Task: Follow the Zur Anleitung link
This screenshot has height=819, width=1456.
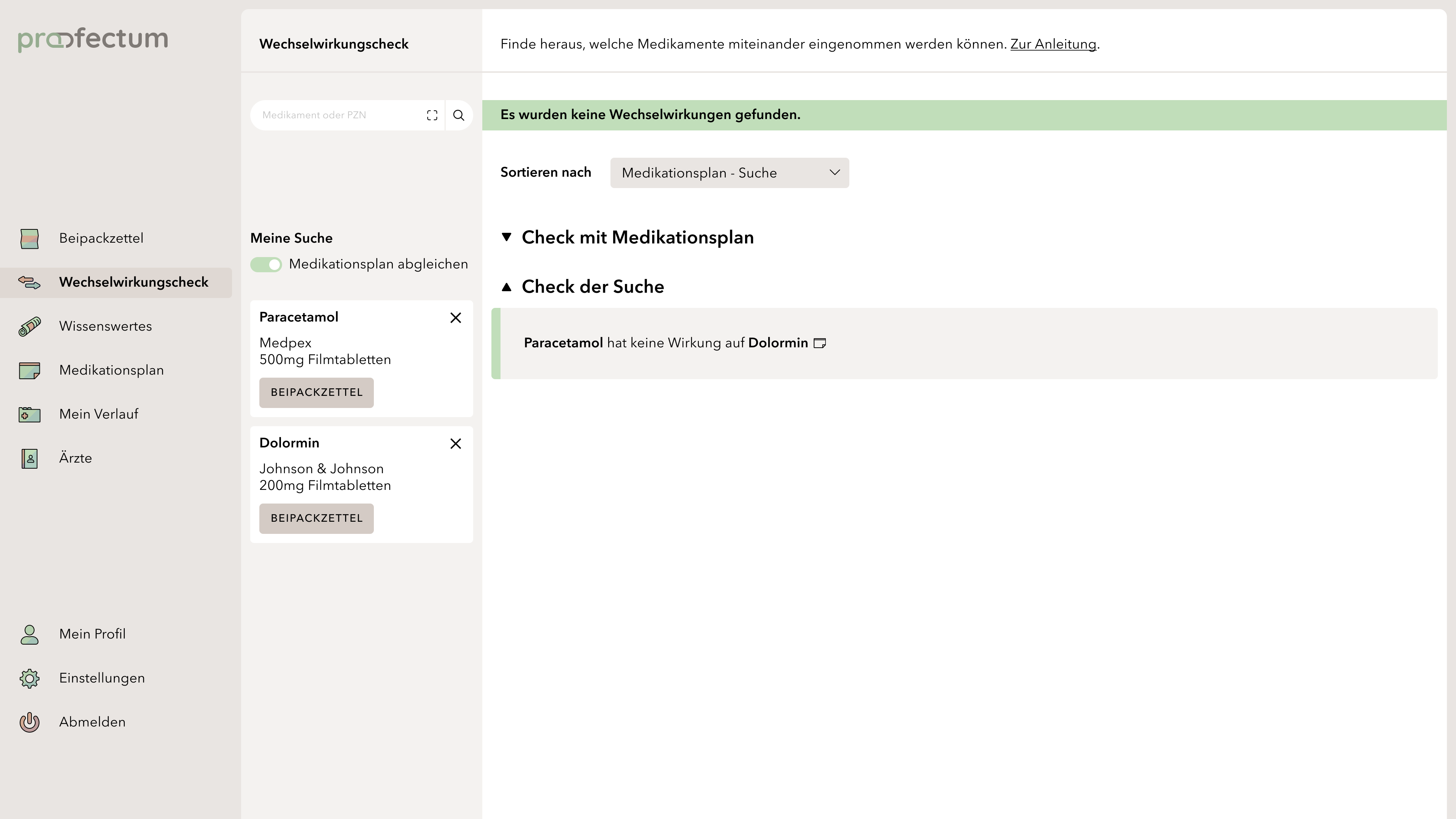Action: 1053,44
